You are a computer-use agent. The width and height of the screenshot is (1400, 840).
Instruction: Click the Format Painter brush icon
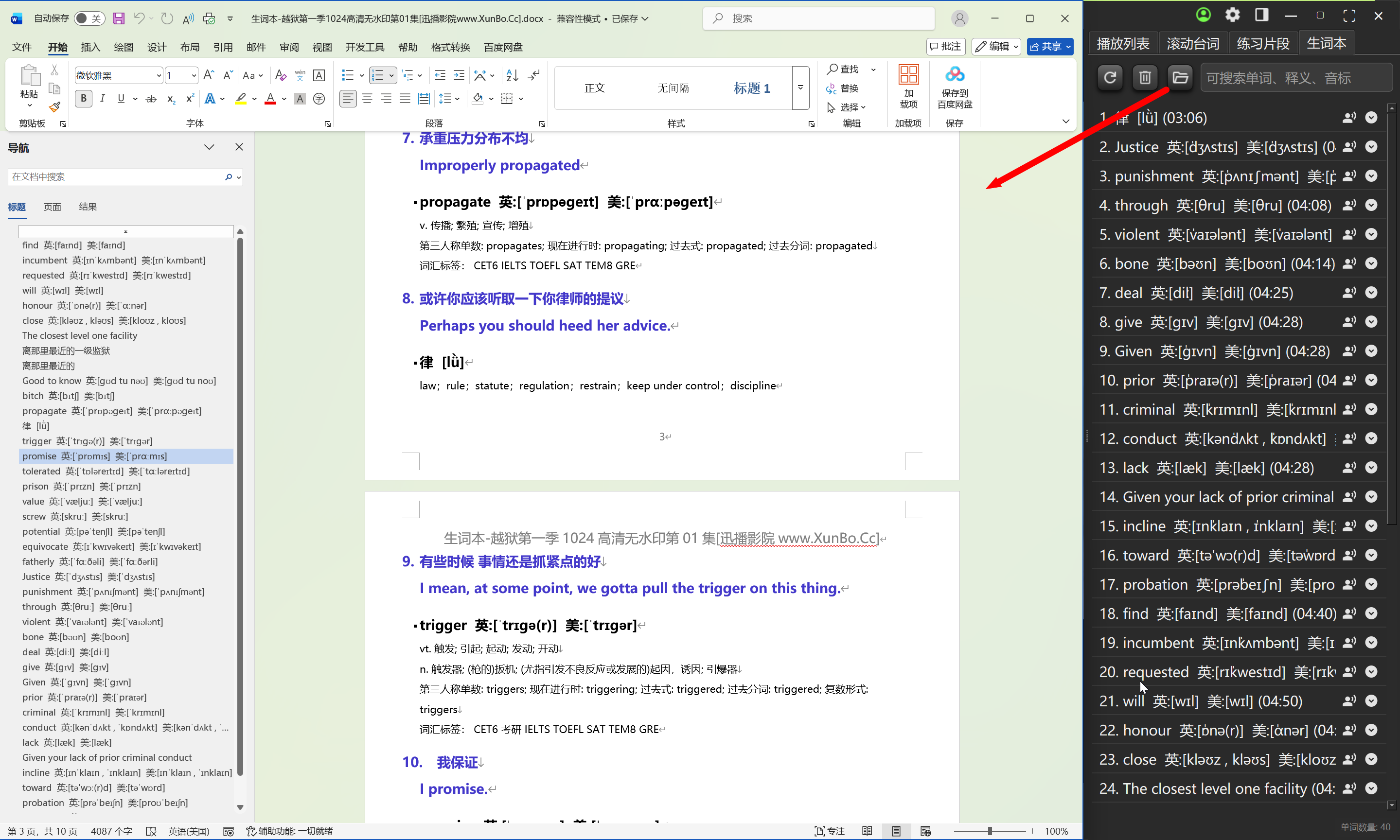(x=54, y=106)
